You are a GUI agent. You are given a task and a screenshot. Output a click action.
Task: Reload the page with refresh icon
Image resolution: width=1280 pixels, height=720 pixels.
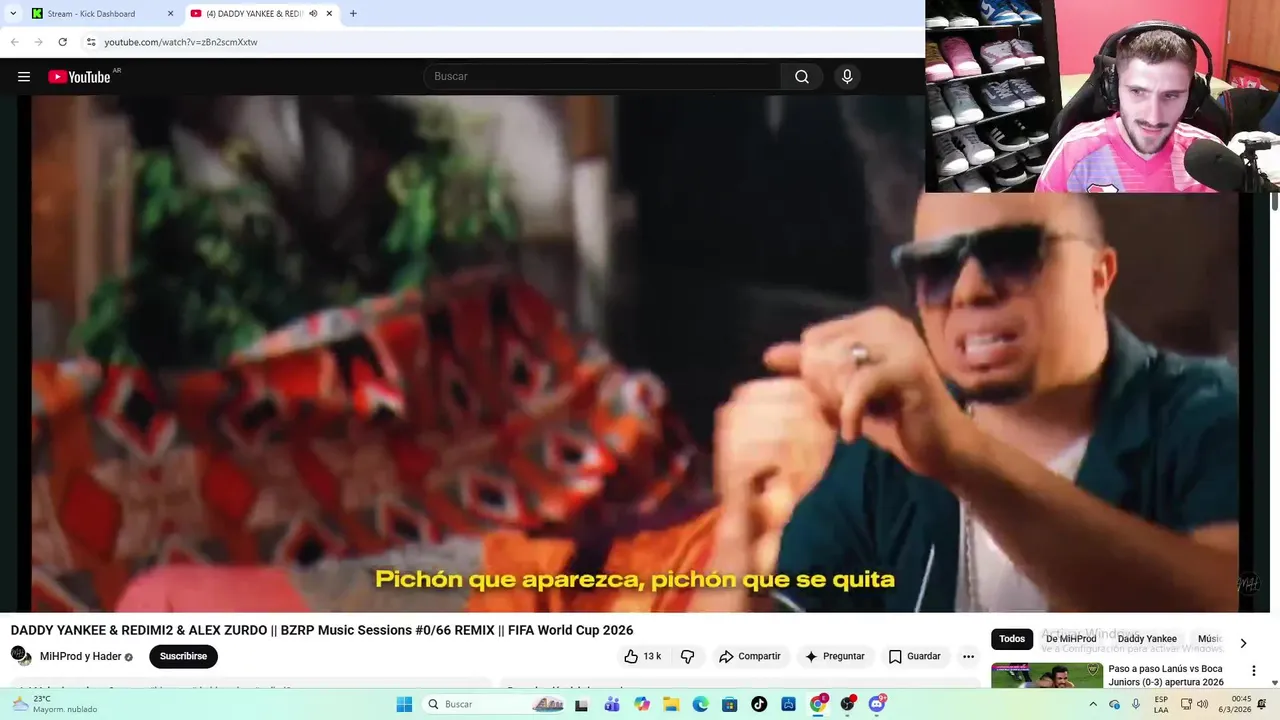[x=62, y=42]
